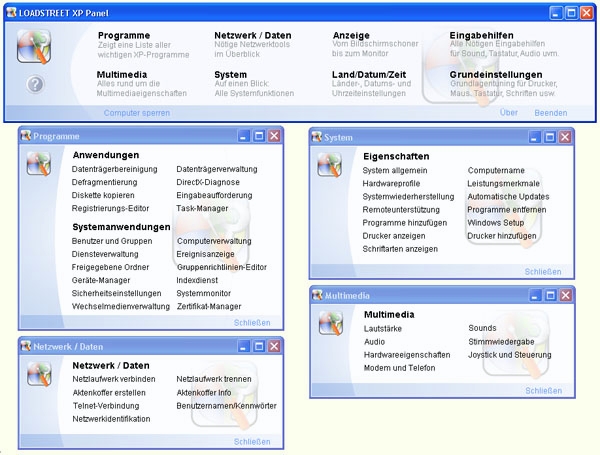600x455 pixels.
Task: Click the panel icon inside Netzwerk / Daten window
Action: (39, 373)
